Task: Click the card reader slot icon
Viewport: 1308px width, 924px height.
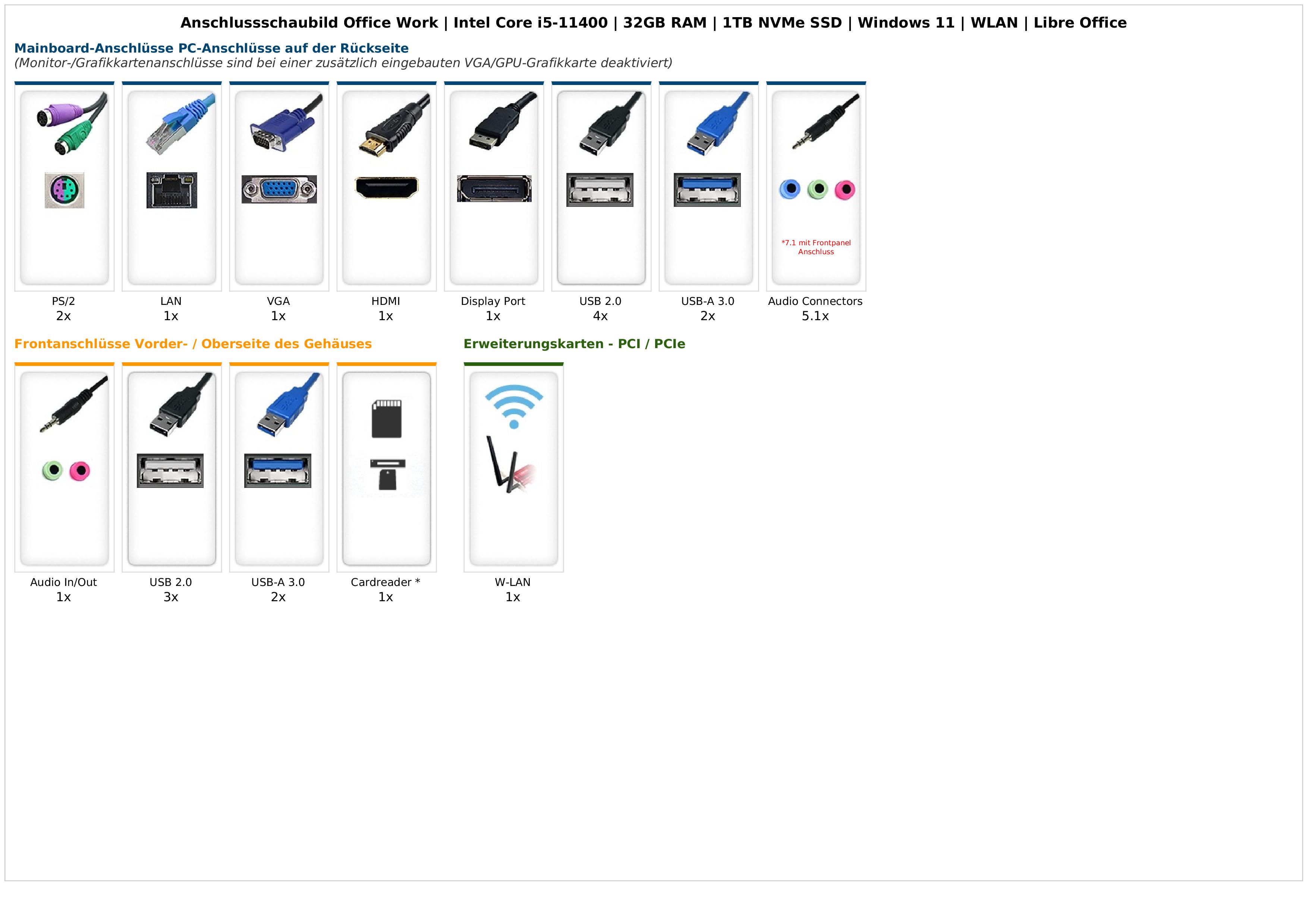Action: coord(387,475)
